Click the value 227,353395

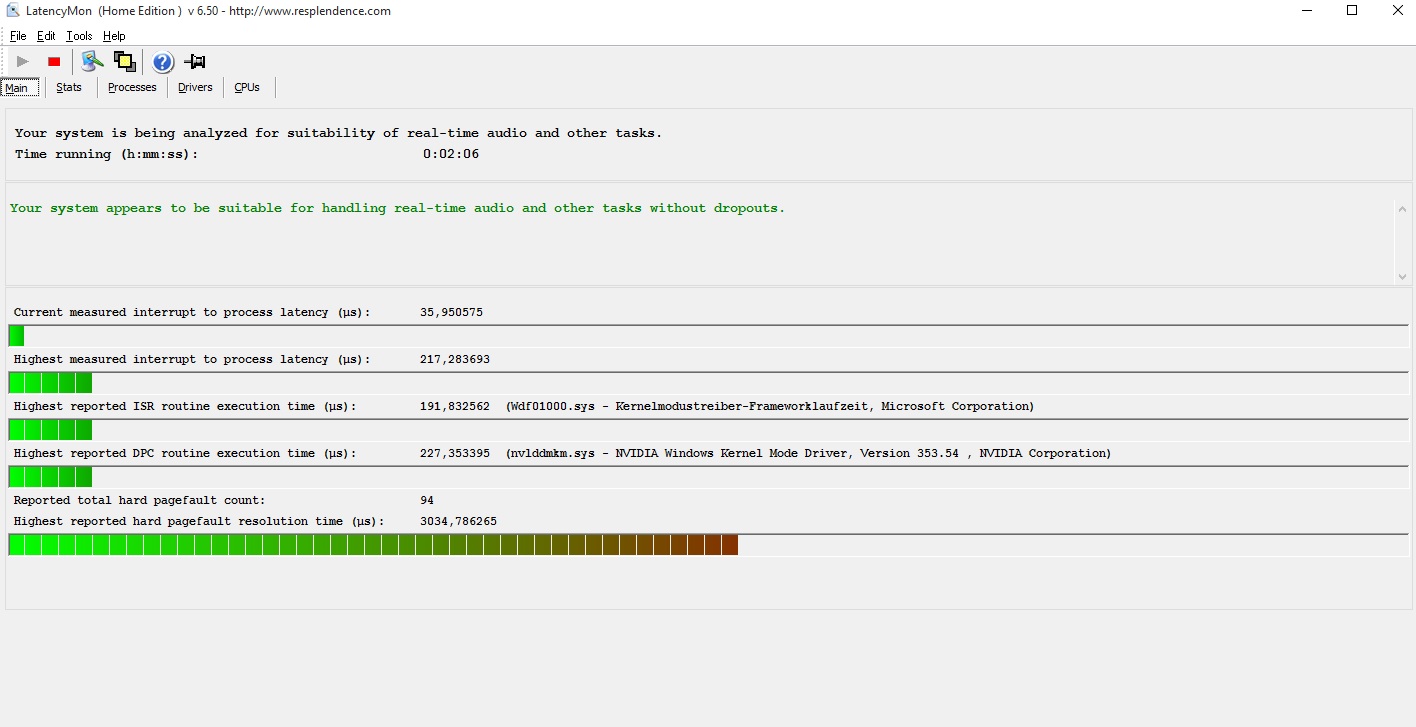click(x=455, y=454)
